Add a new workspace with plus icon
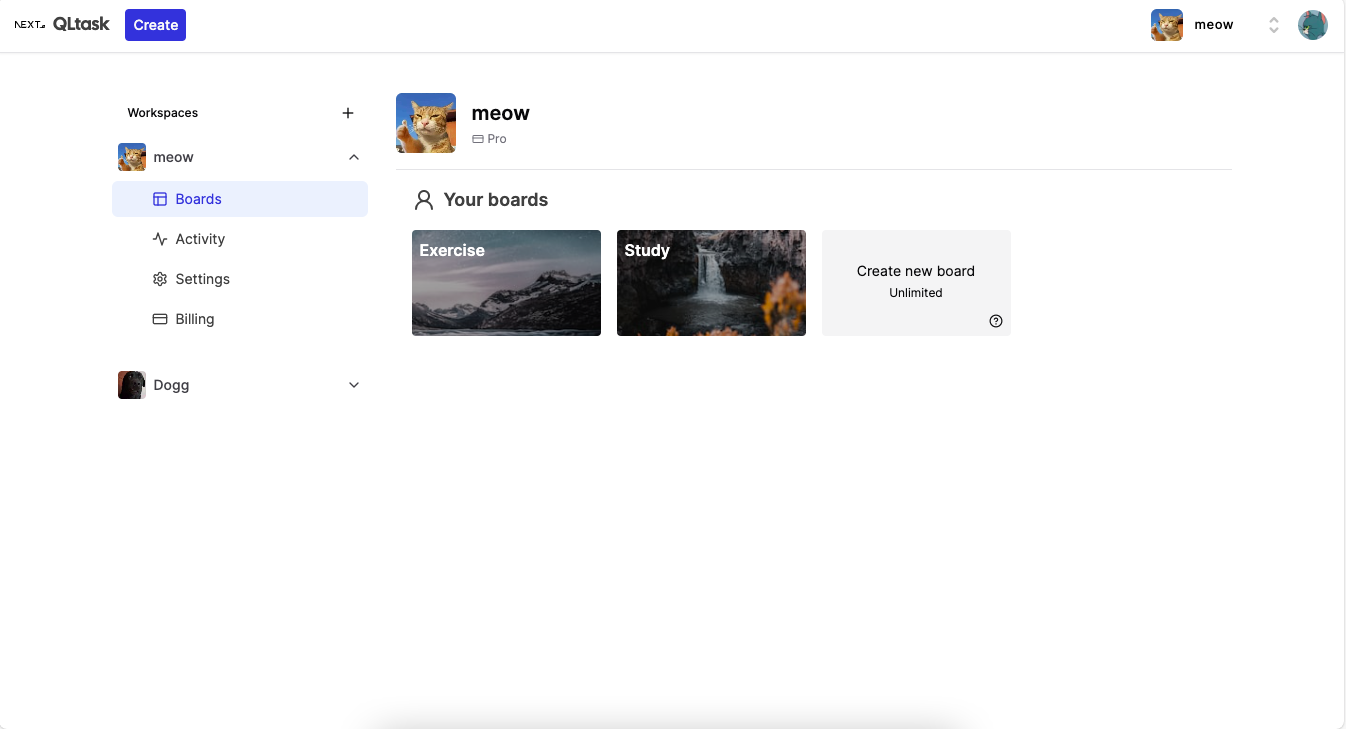Viewport: 1346px width, 729px height. pyautogui.click(x=348, y=113)
